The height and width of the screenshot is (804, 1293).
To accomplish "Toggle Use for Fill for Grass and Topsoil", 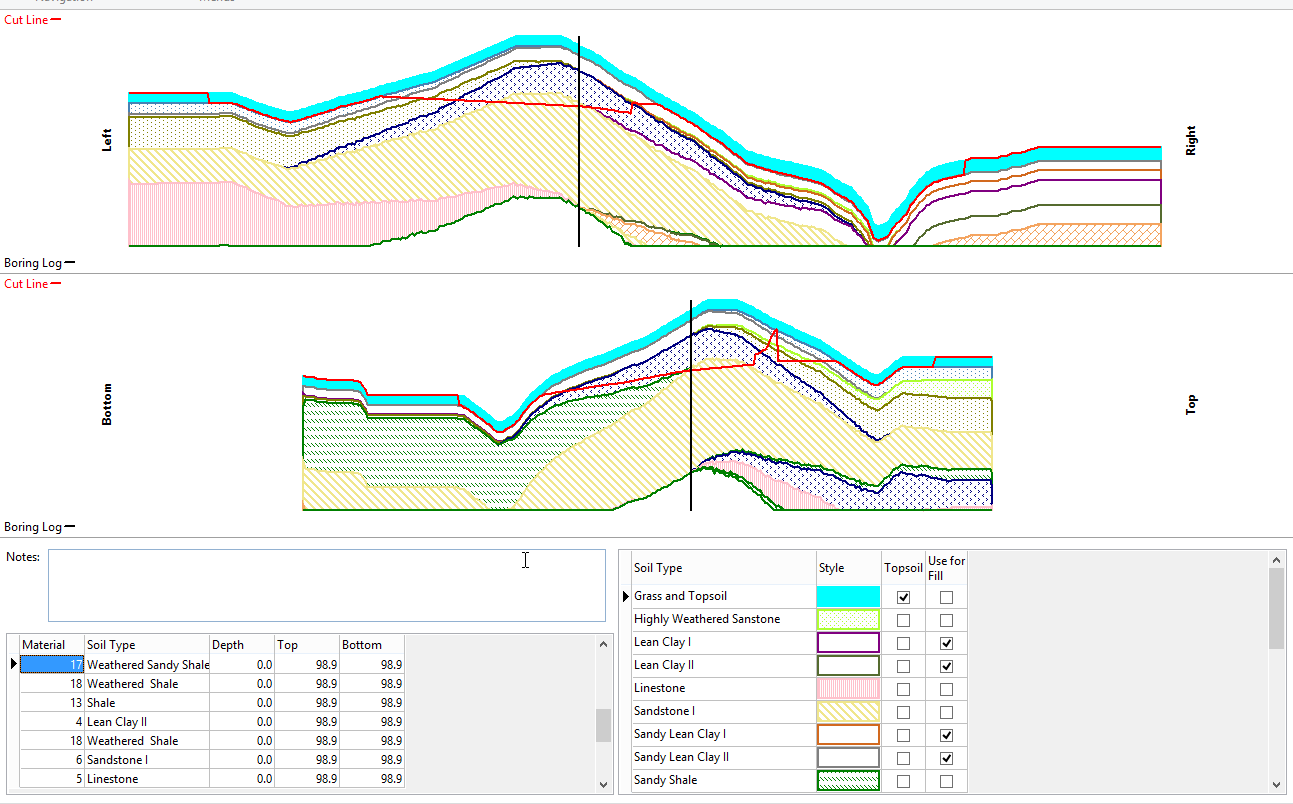I will coord(946,597).
